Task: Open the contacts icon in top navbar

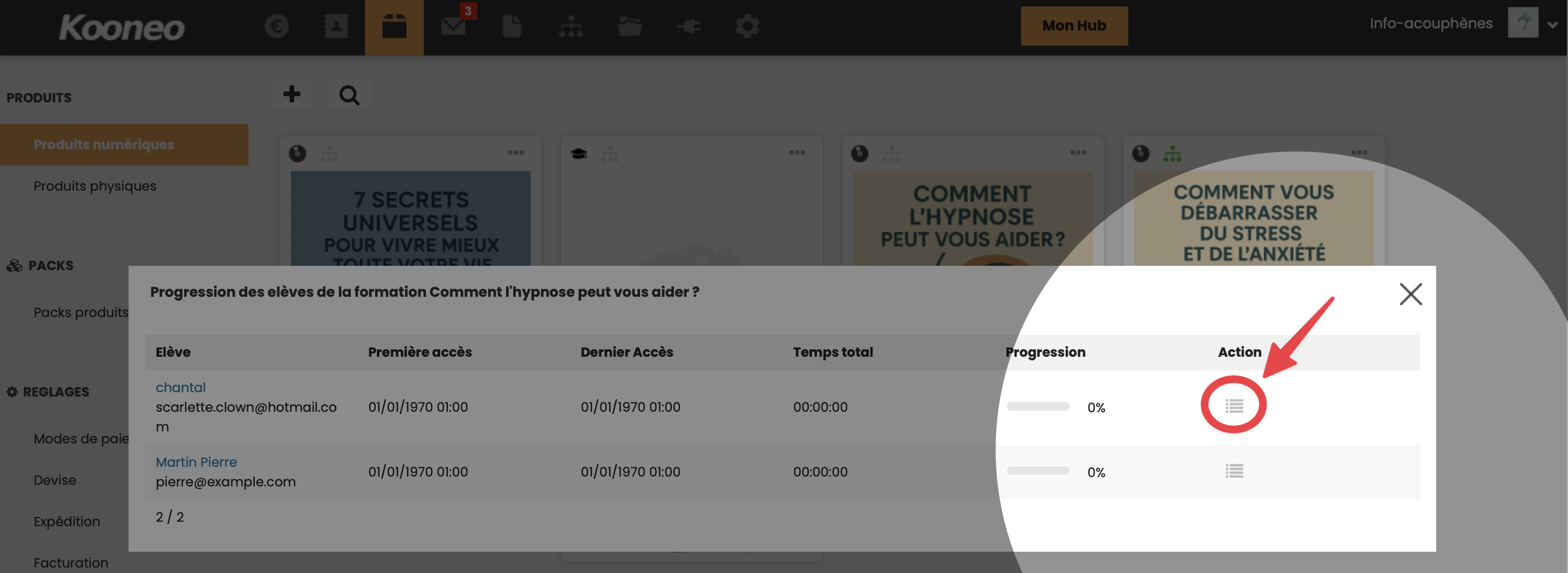Action: (336, 26)
